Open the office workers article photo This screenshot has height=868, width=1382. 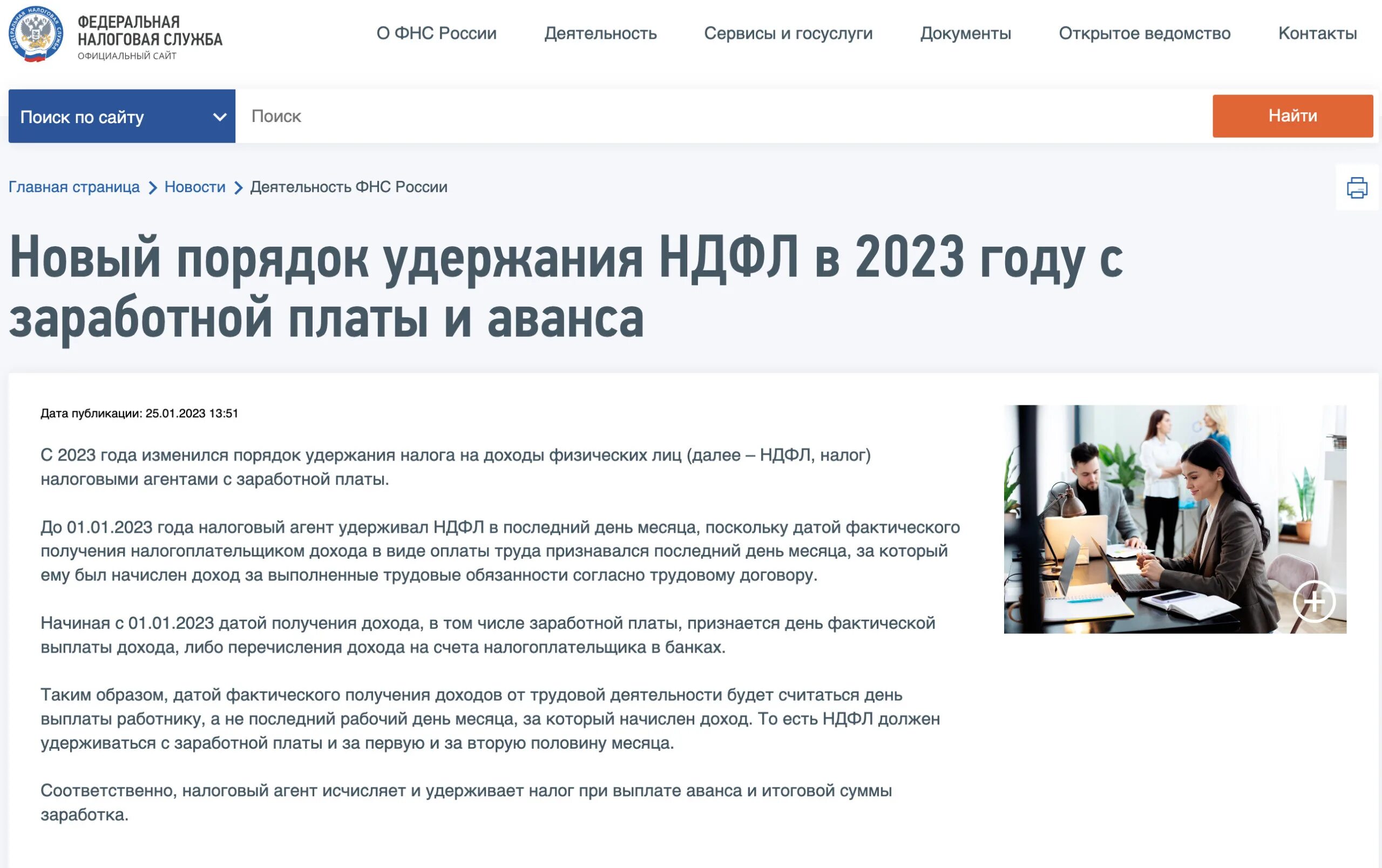(x=1175, y=519)
